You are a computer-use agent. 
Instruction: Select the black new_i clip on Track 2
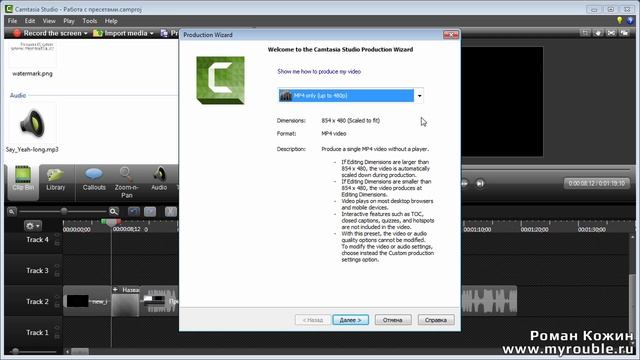coord(87,301)
